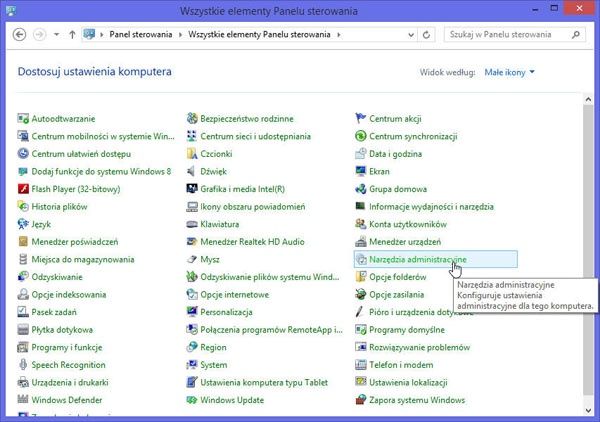Click the Mysz mouse icon

[192, 259]
